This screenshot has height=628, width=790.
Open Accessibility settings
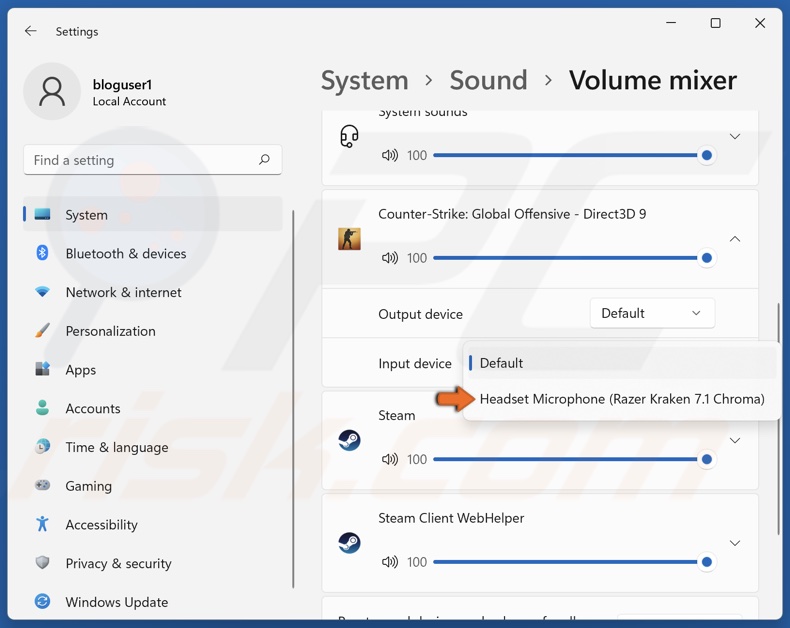coord(153,524)
